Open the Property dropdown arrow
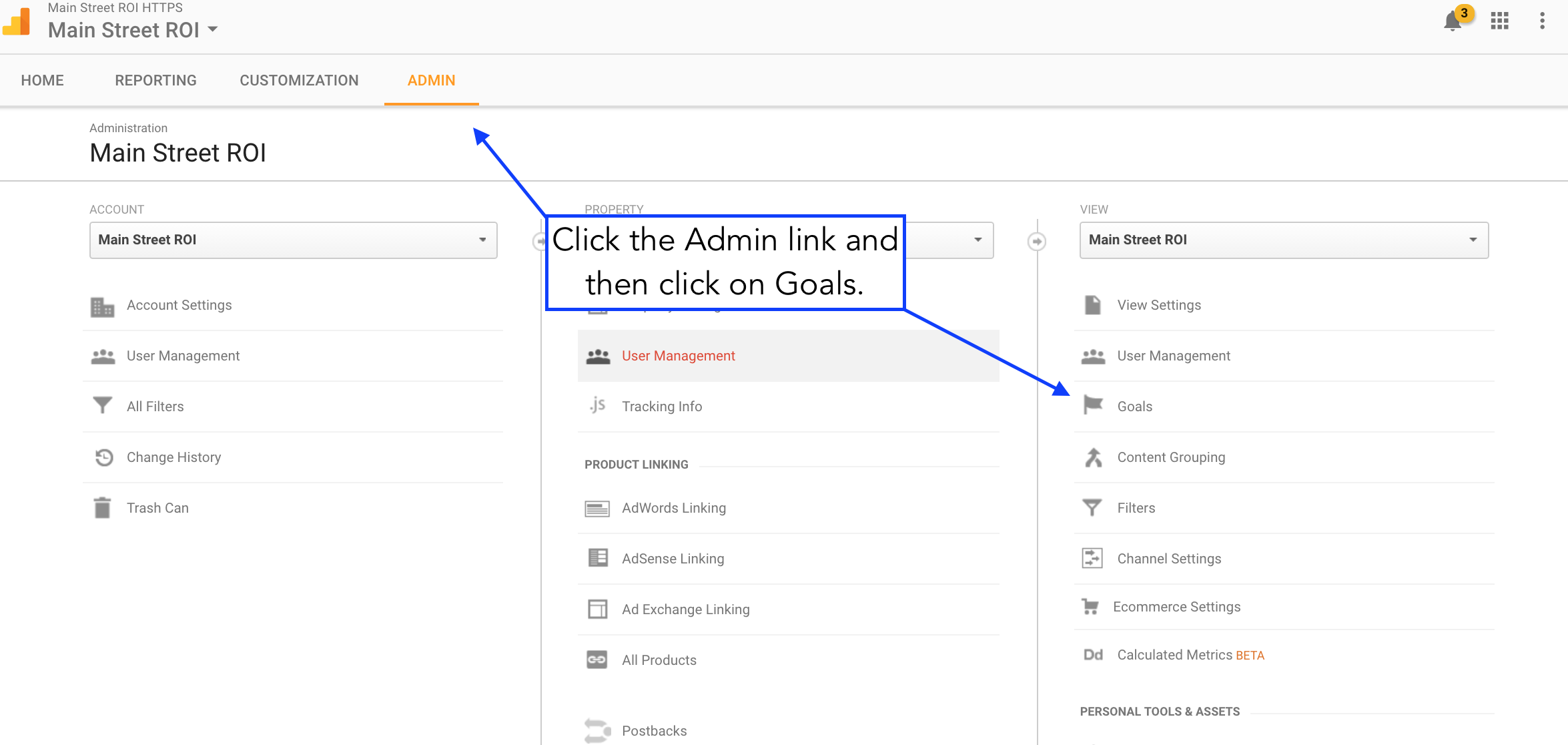 pyautogui.click(x=977, y=240)
